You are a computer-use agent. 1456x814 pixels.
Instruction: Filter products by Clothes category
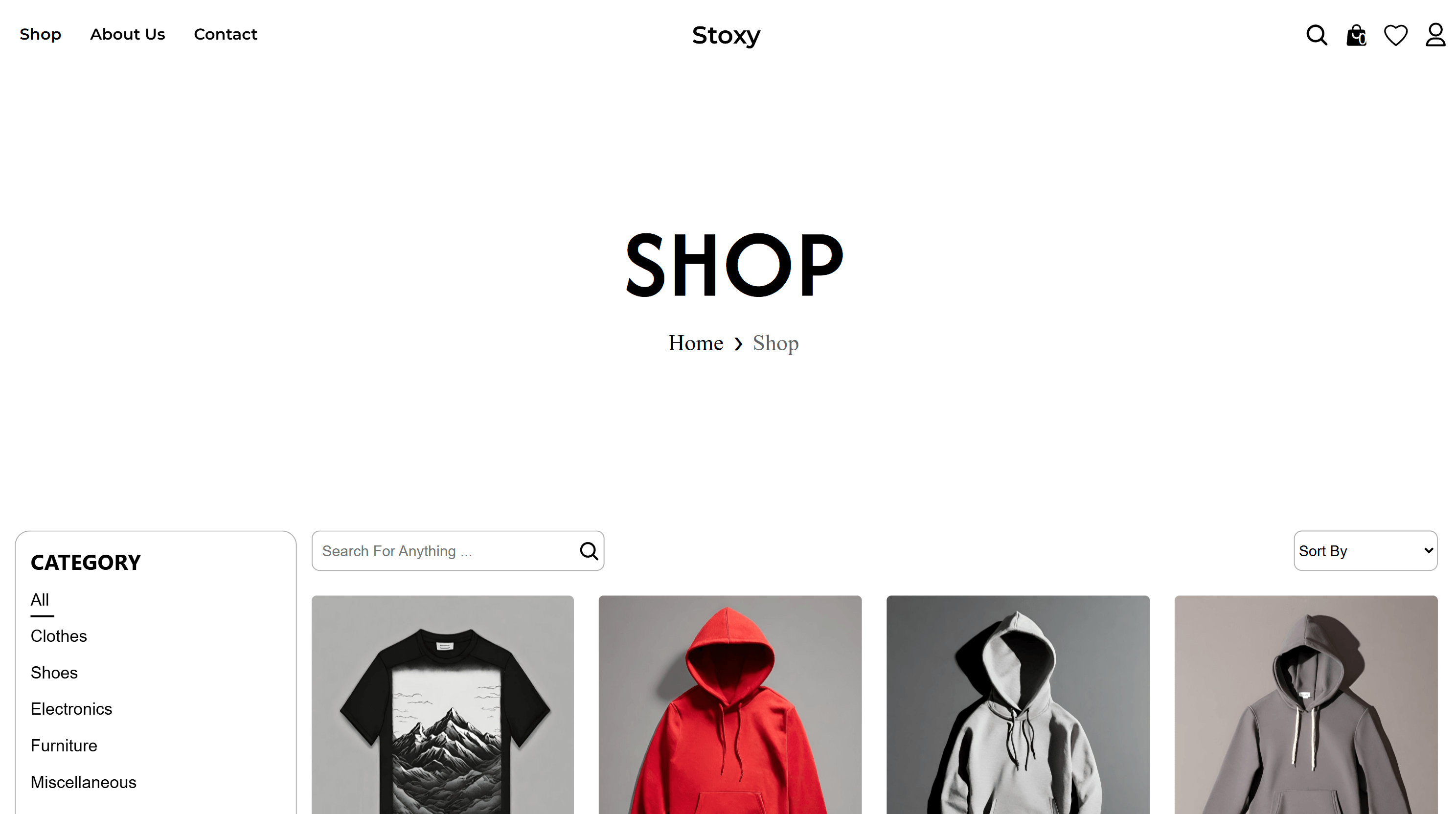tap(59, 636)
